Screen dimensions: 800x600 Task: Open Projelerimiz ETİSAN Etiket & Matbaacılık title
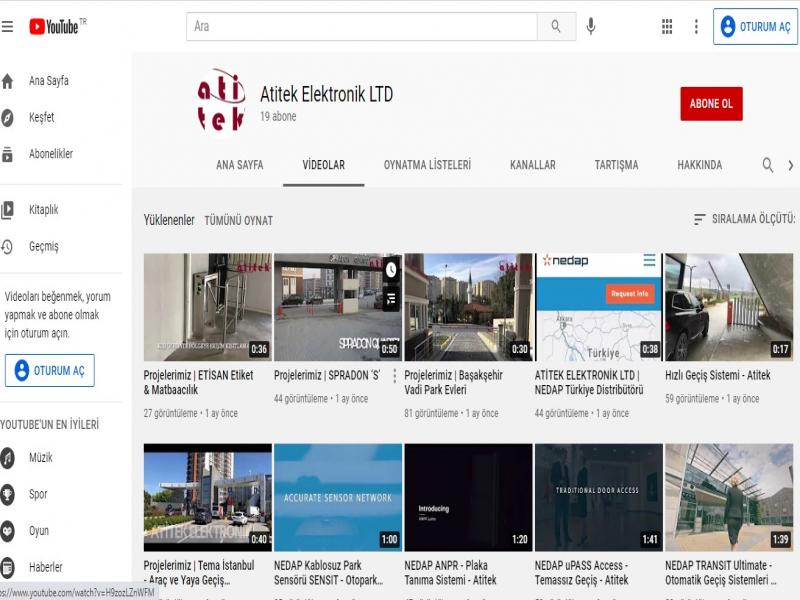pos(198,383)
